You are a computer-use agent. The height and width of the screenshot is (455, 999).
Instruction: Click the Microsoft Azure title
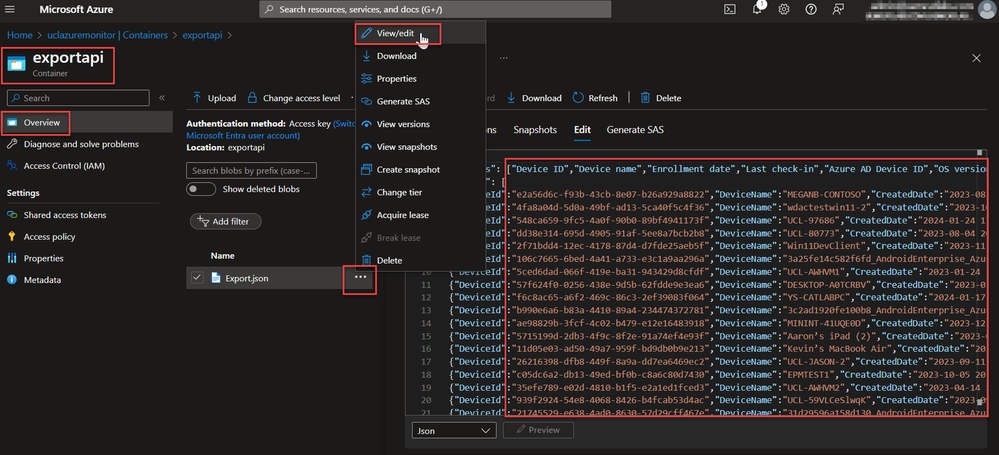[75, 10]
